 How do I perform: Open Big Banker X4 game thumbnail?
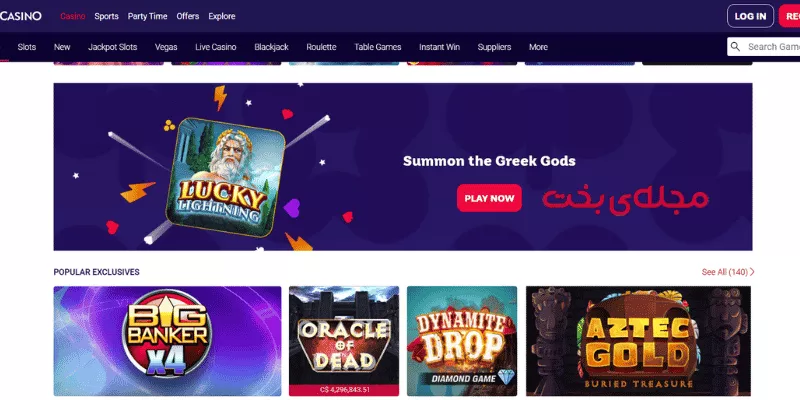[167, 341]
